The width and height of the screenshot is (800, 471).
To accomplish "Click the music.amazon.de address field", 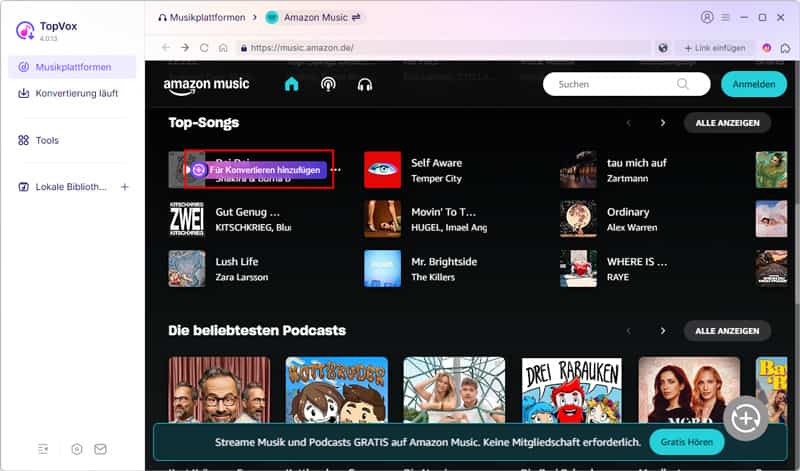I will pyautogui.click(x=443, y=47).
